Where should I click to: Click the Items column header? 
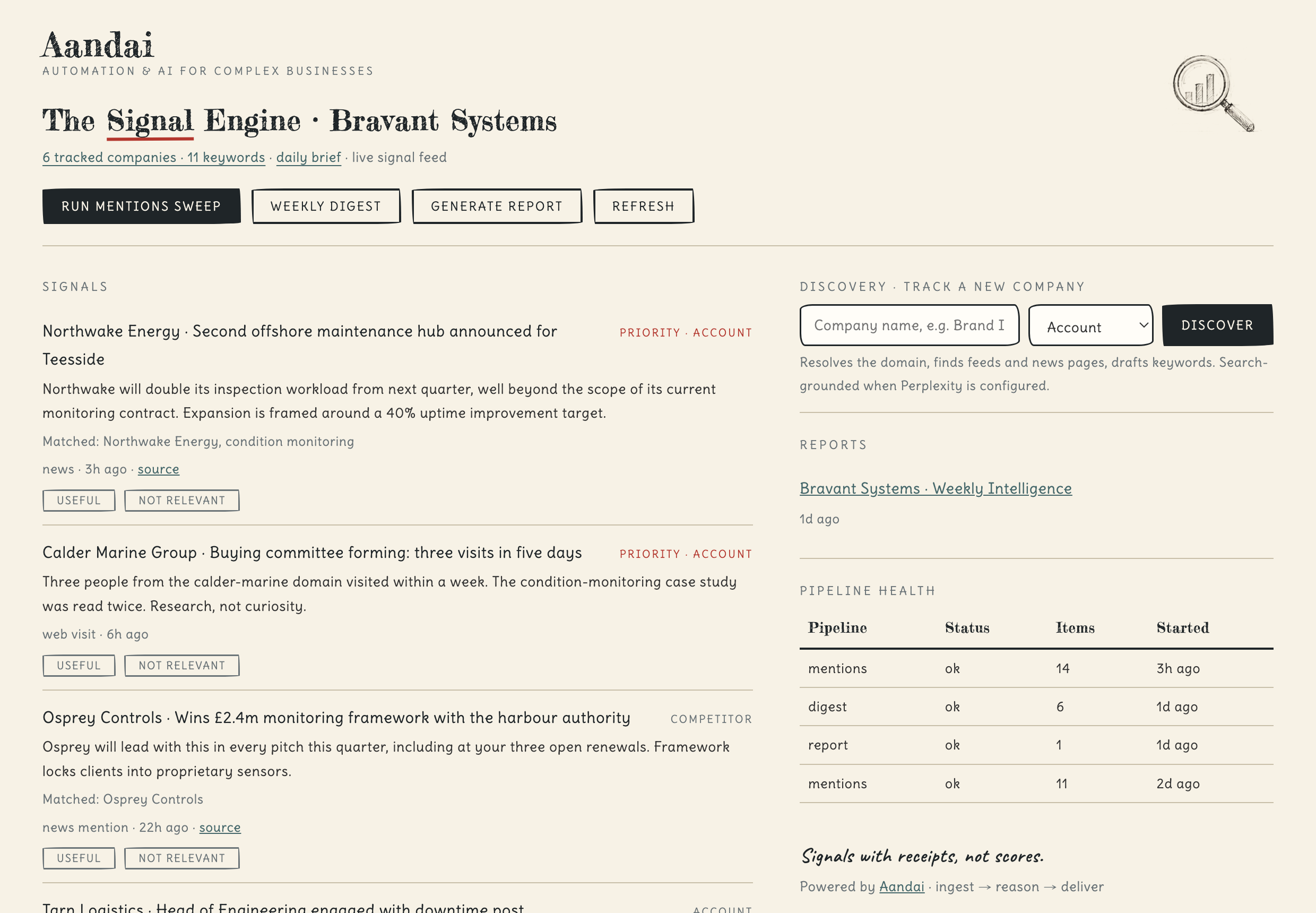(x=1075, y=627)
